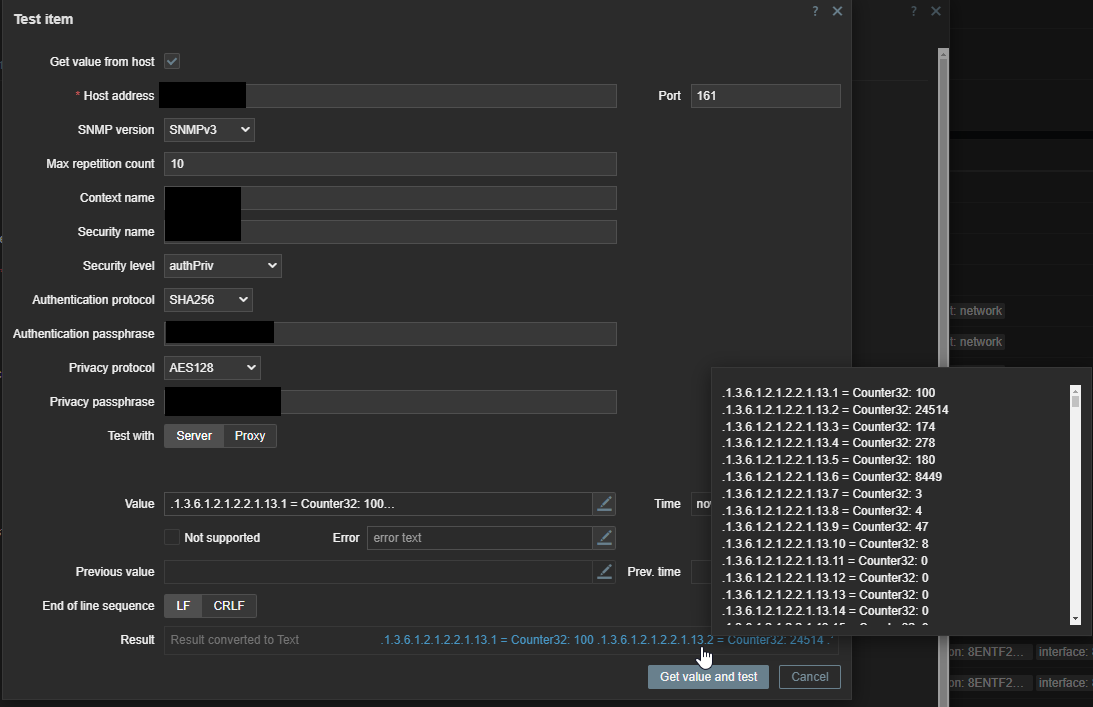Click popup line 'Counter32: 174'

pyautogui.click(x=828, y=426)
